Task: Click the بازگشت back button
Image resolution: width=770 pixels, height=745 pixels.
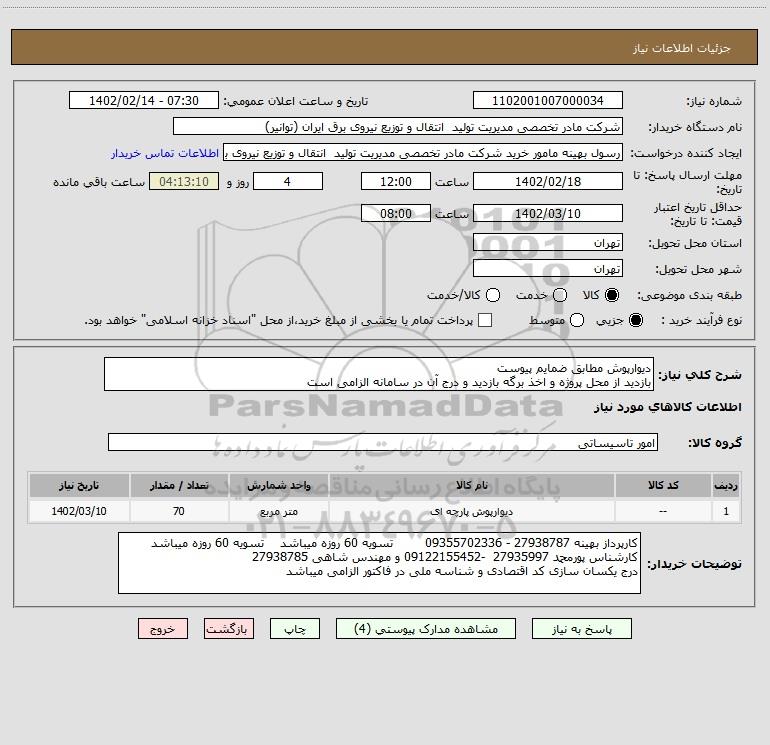Action: (x=229, y=629)
